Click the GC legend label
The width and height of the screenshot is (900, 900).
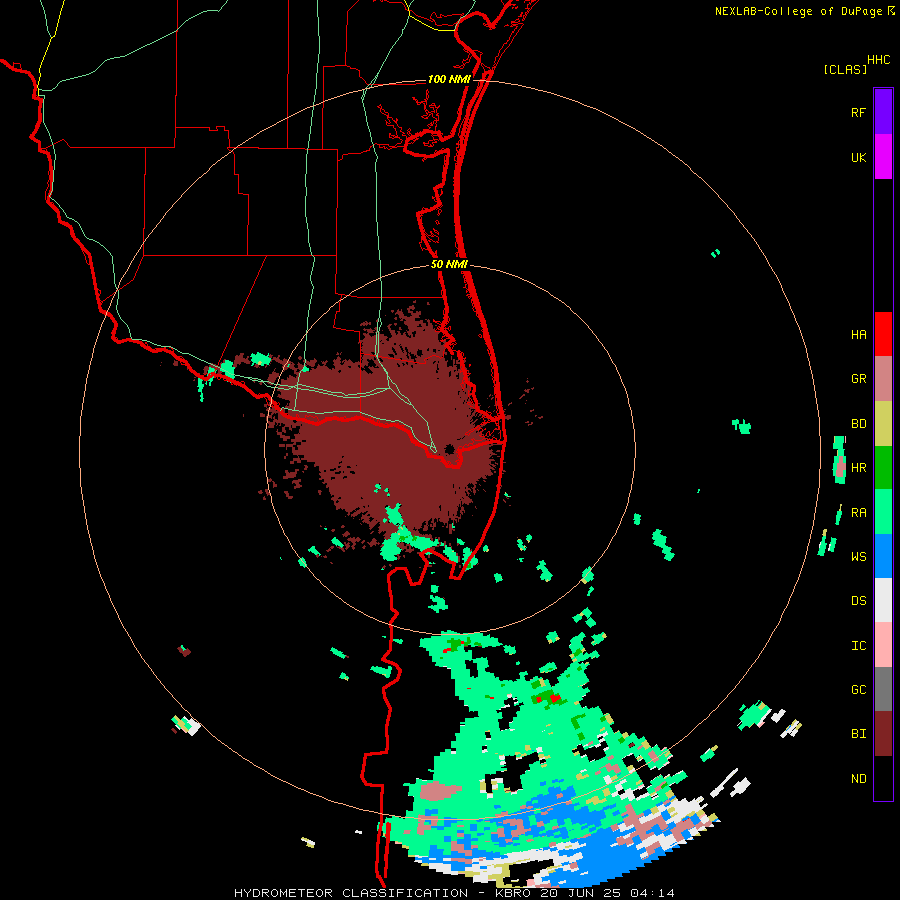[x=859, y=690]
